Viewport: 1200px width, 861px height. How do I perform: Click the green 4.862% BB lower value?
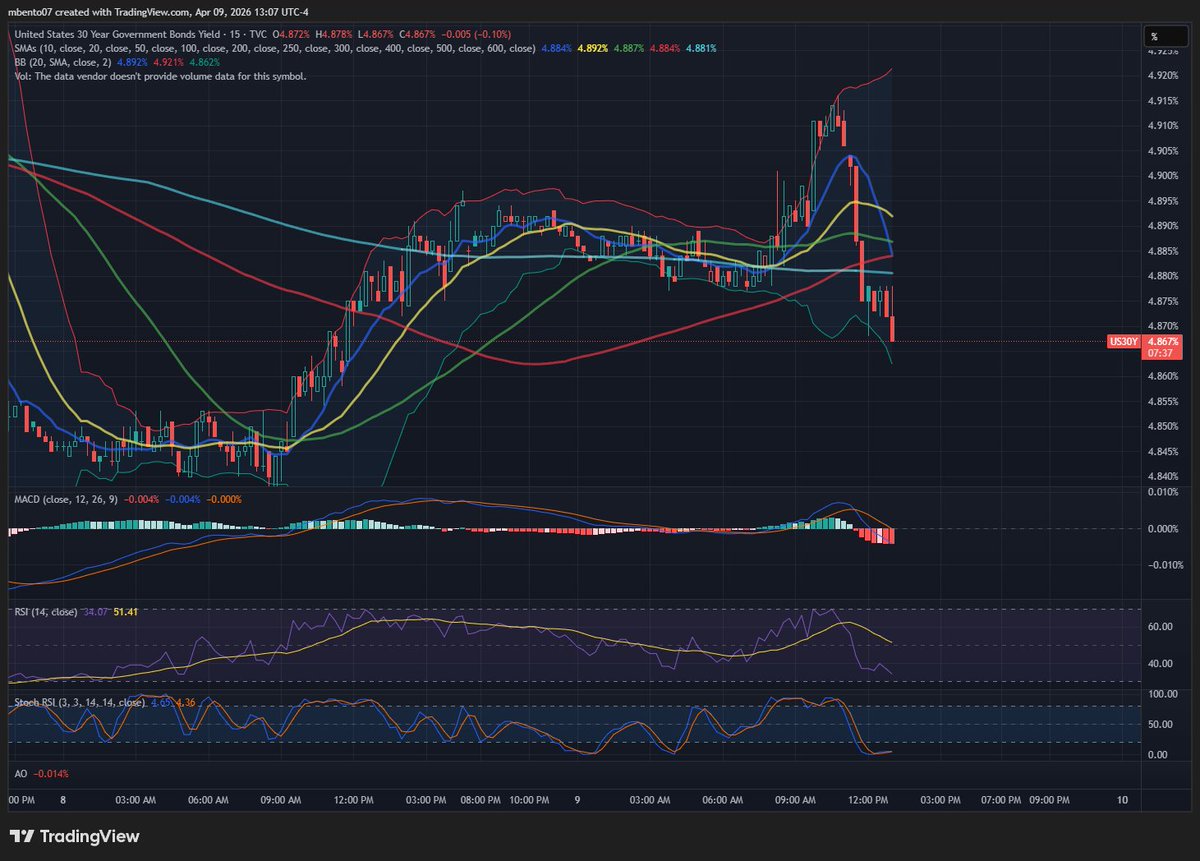[x=205, y=61]
